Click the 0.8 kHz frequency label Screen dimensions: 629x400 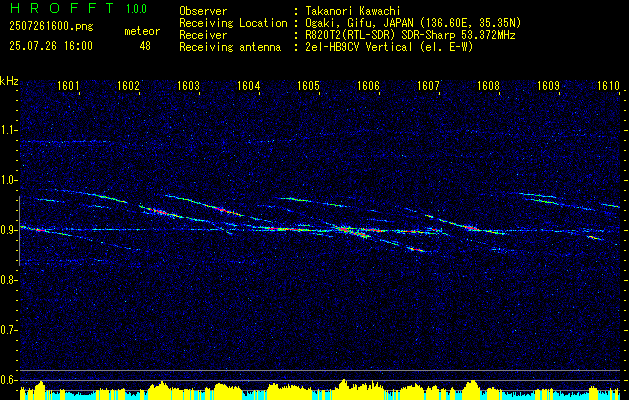click(8, 280)
